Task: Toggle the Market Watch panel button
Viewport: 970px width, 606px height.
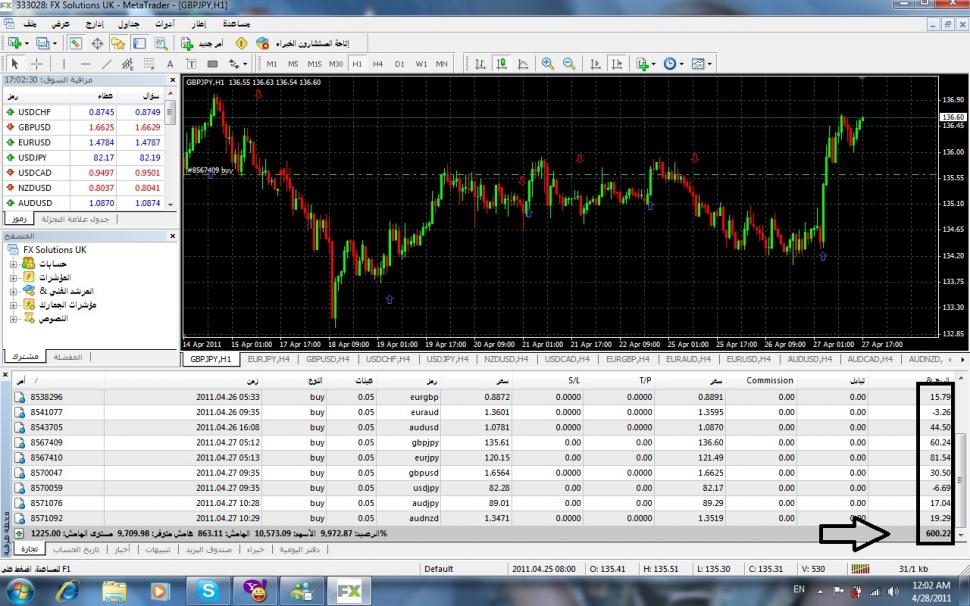Action: [x=76, y=43]
